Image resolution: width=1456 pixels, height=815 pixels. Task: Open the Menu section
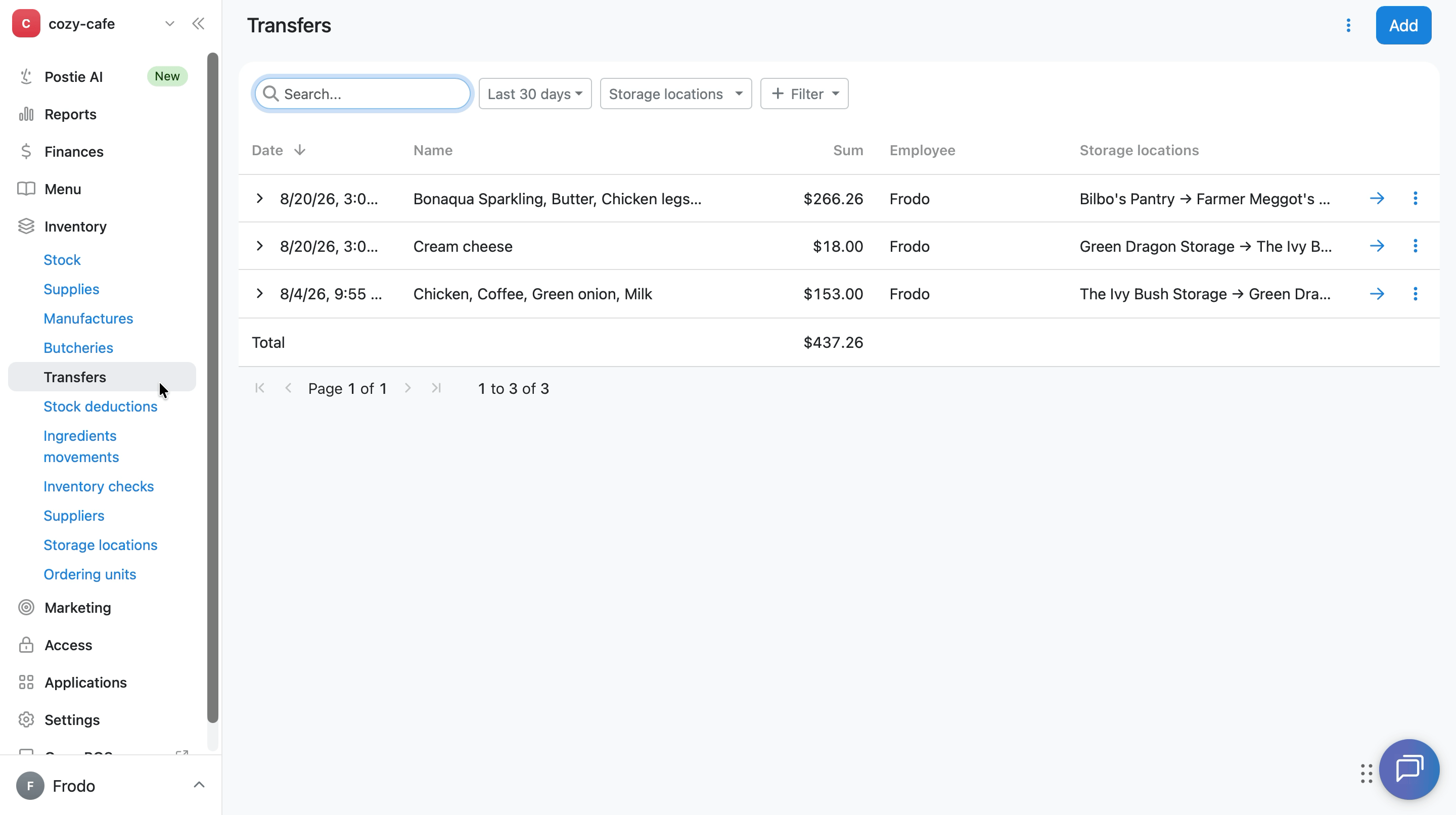pos(63,189)
